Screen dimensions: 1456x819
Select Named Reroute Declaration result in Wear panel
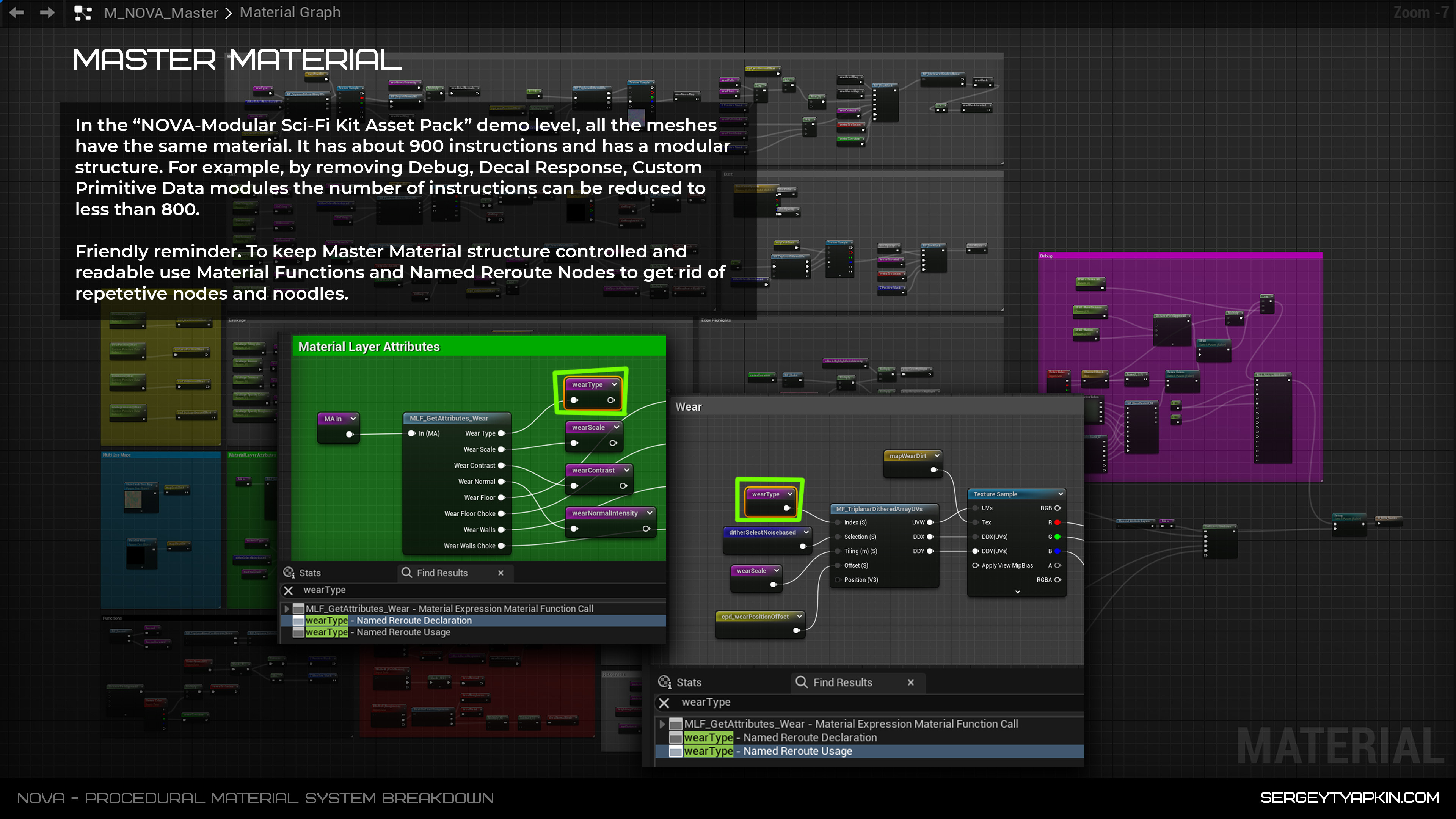coord(869,737)
